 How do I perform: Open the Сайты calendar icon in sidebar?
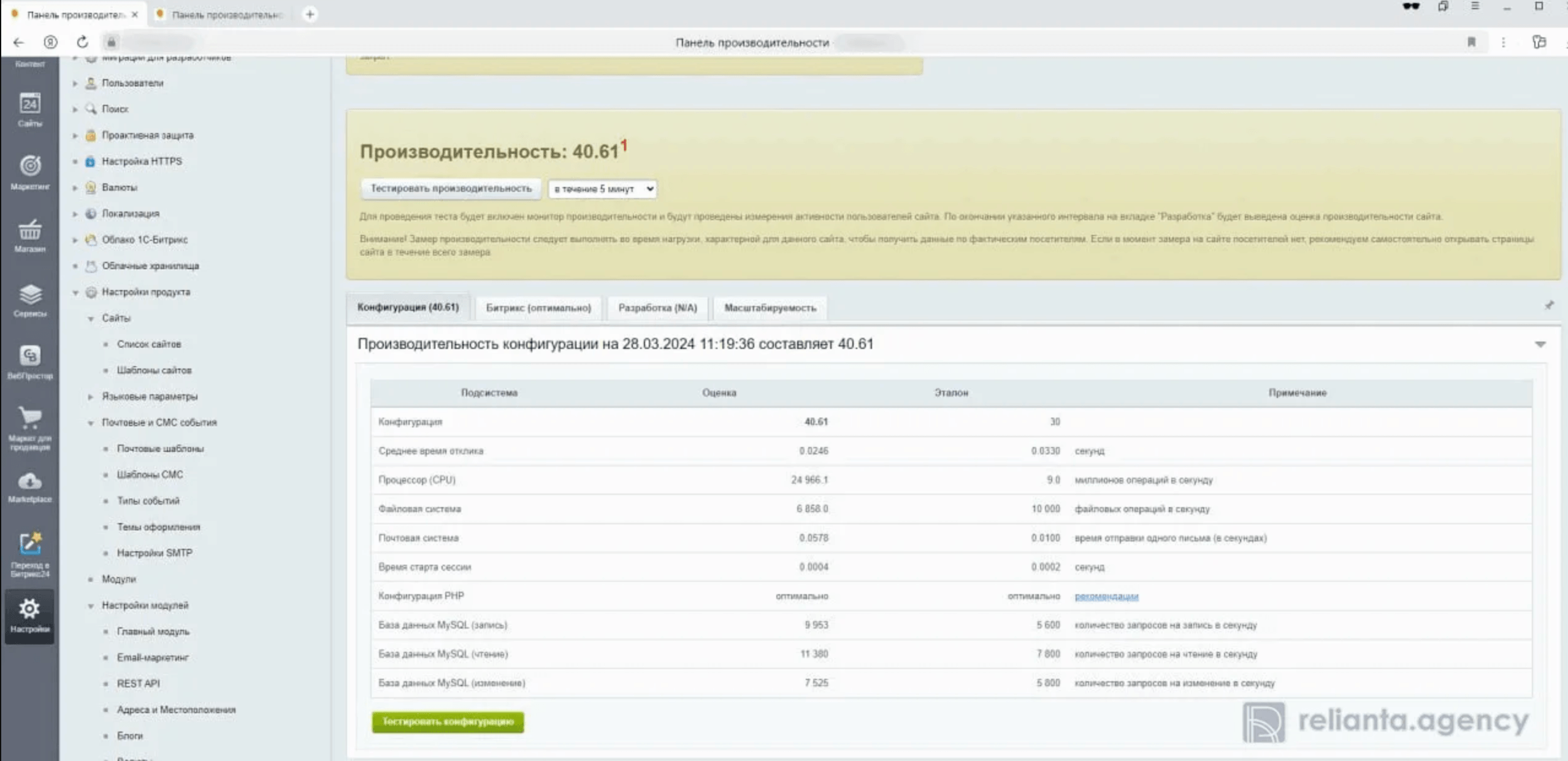[x=29, y=105]
